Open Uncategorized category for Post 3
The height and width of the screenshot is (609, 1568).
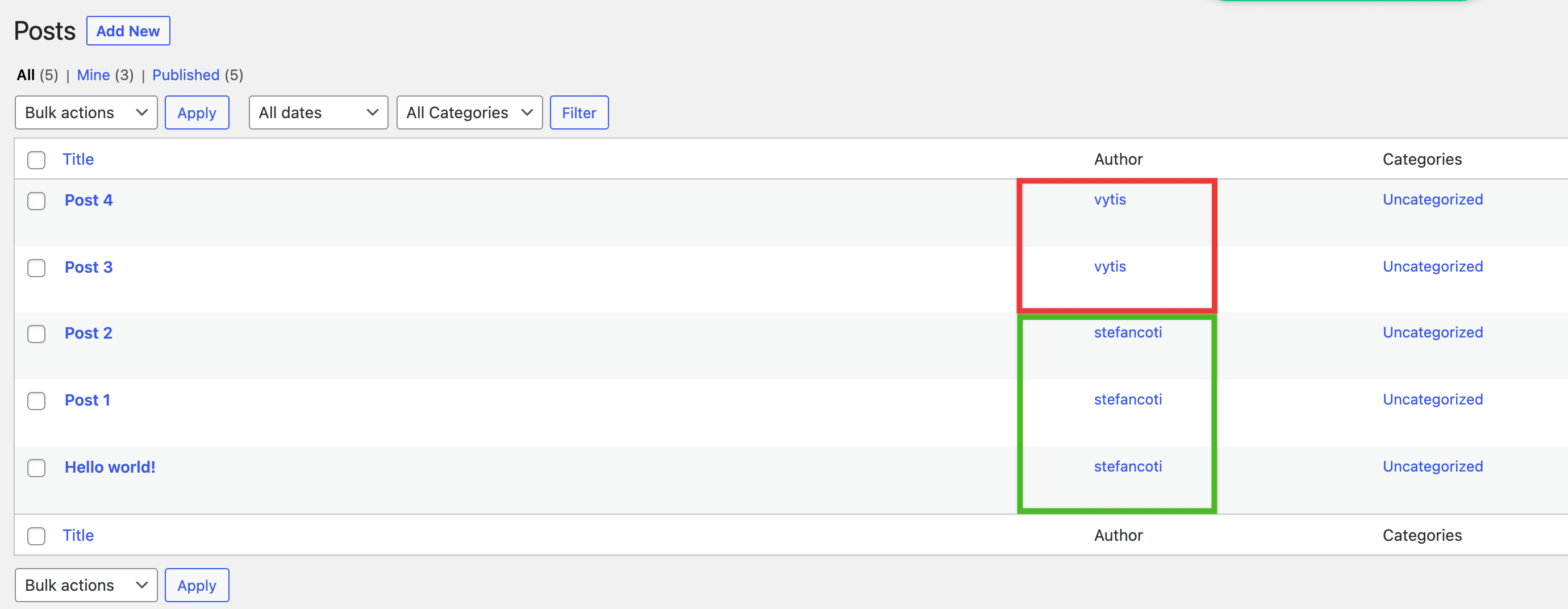pyautogui.click(x=1432, y=266)
